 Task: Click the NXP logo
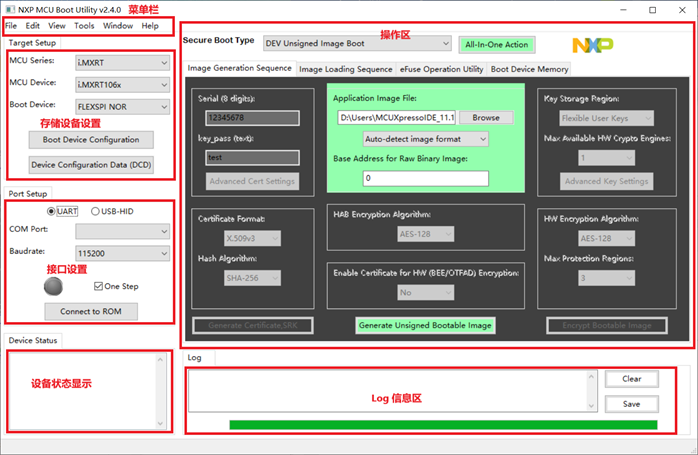[592, 45]
